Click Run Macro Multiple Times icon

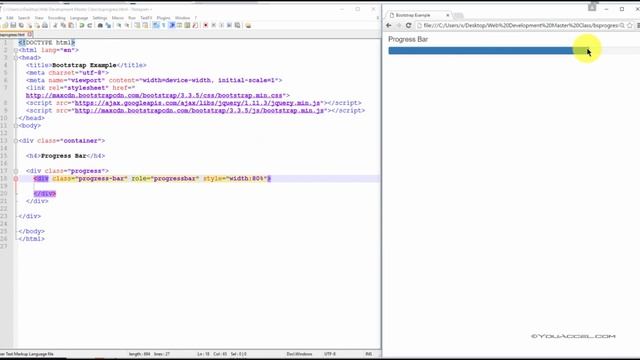tap(229, 25)
